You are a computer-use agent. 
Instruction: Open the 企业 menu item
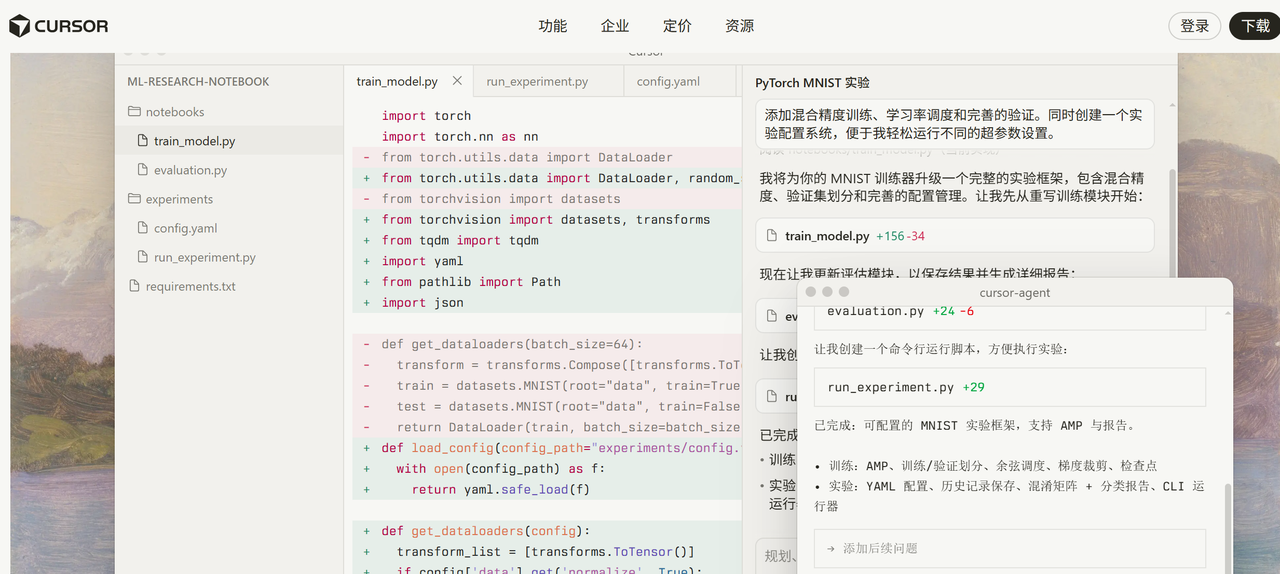(x=615, y=26)
